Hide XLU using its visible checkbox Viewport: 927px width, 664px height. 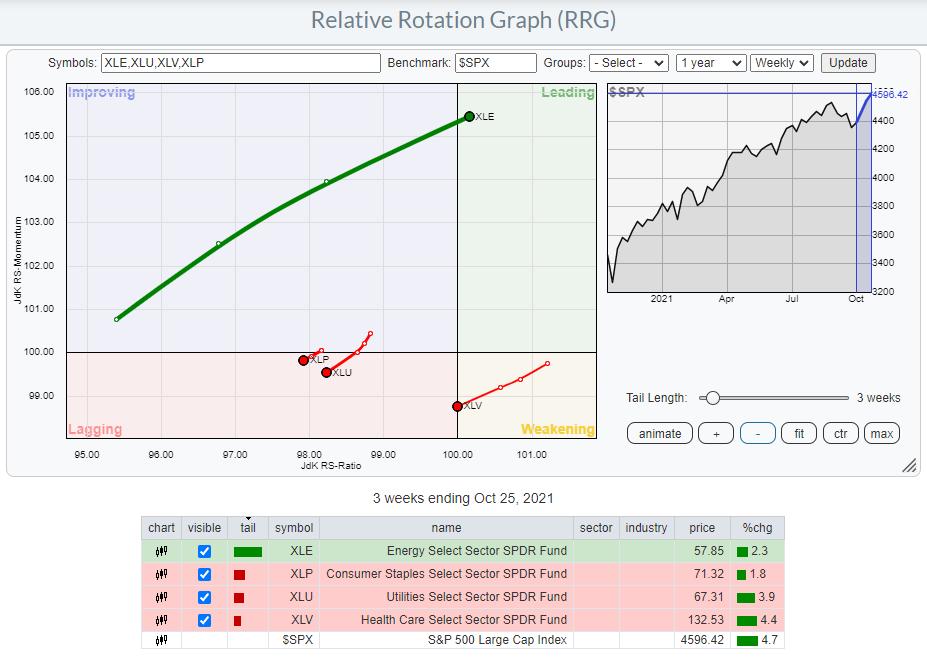[x=204, y=597]
